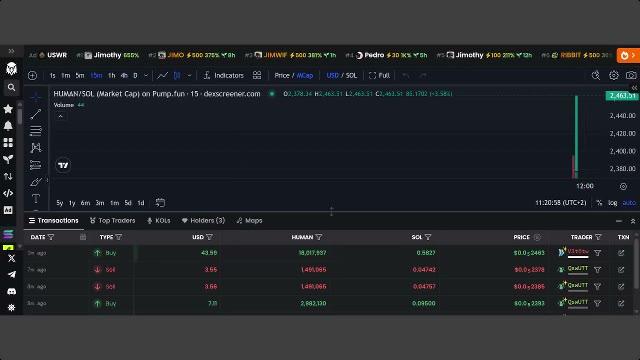Open the Telegram link icon
The height and width of the screenshot is (360, 640).
pos(11,274)
